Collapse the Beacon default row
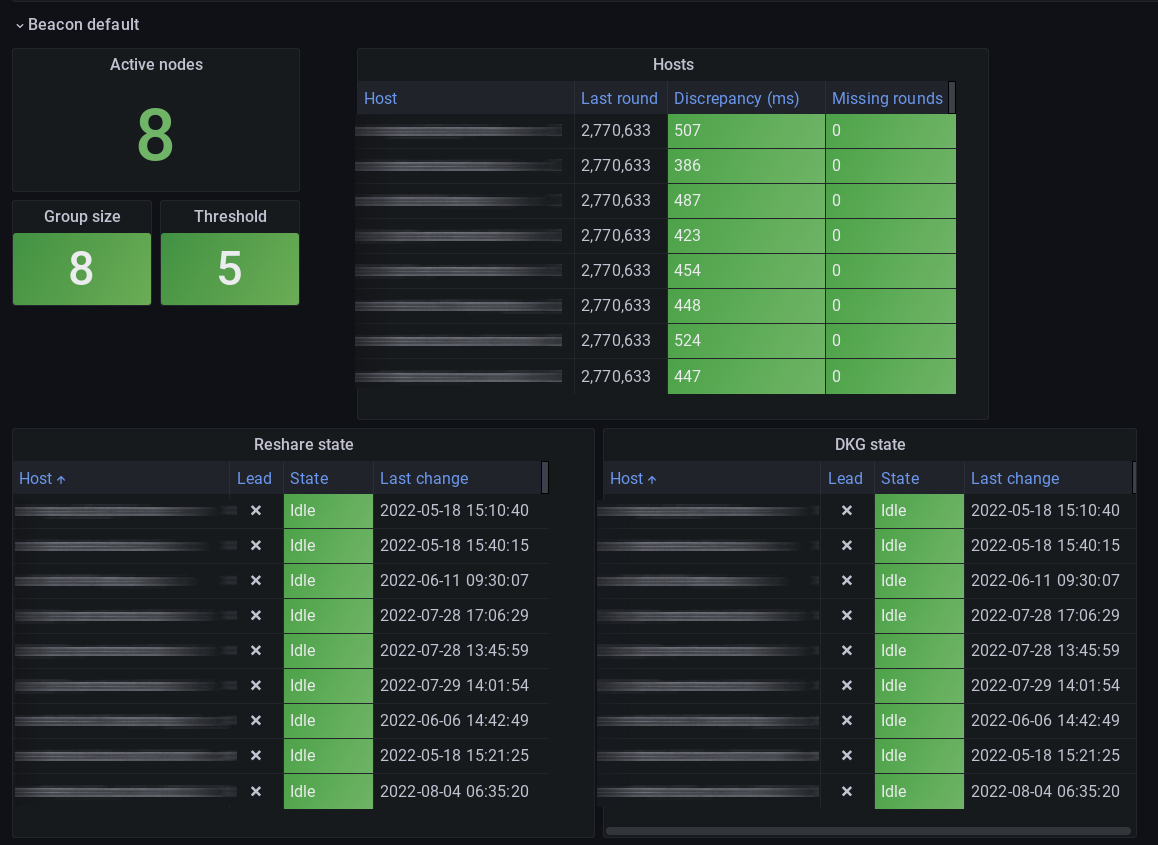The height and width of the screenshot is (845, 1158). click(x=19, y=25)
